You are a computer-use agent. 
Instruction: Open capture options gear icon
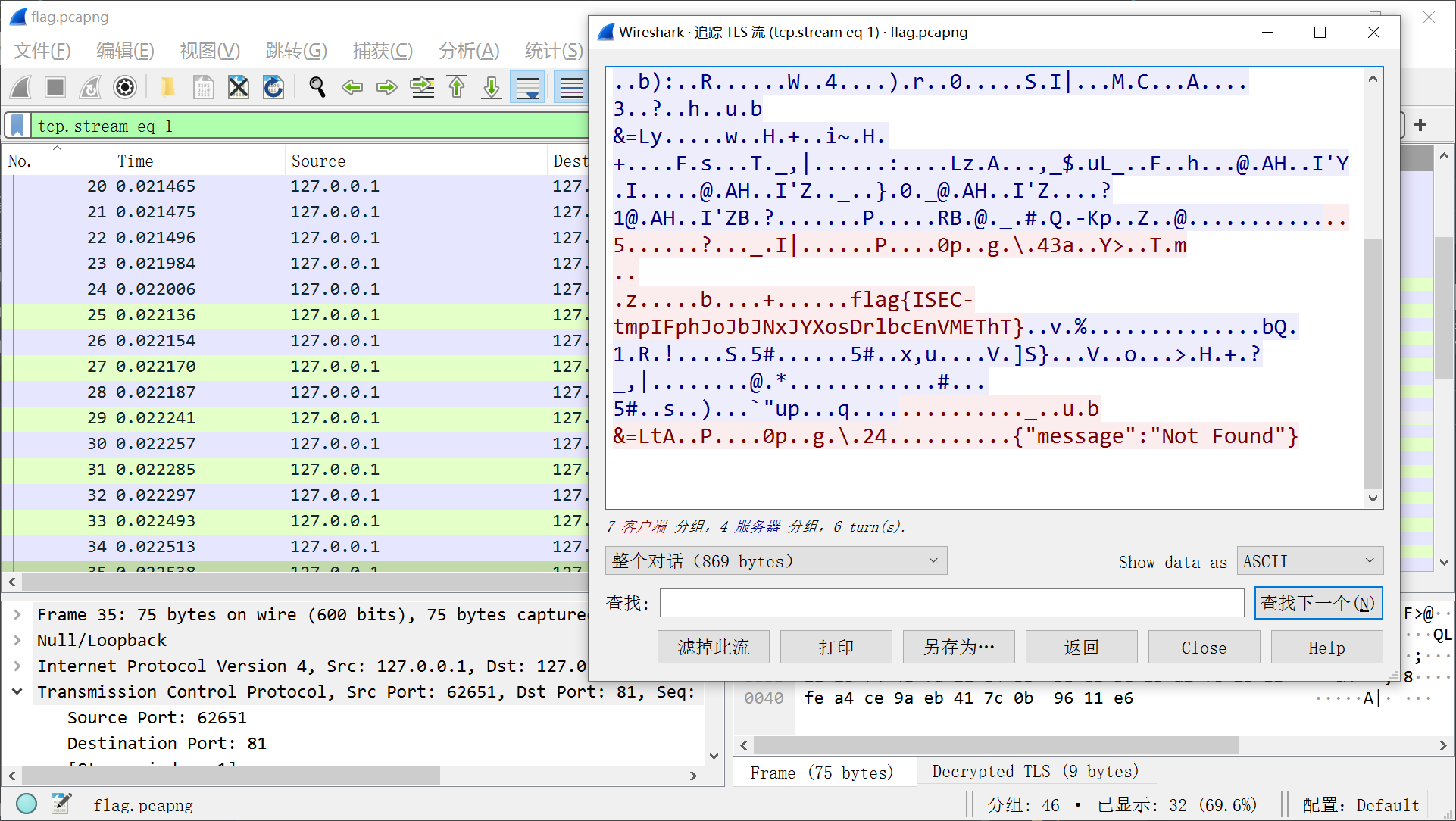pos(125,88)
